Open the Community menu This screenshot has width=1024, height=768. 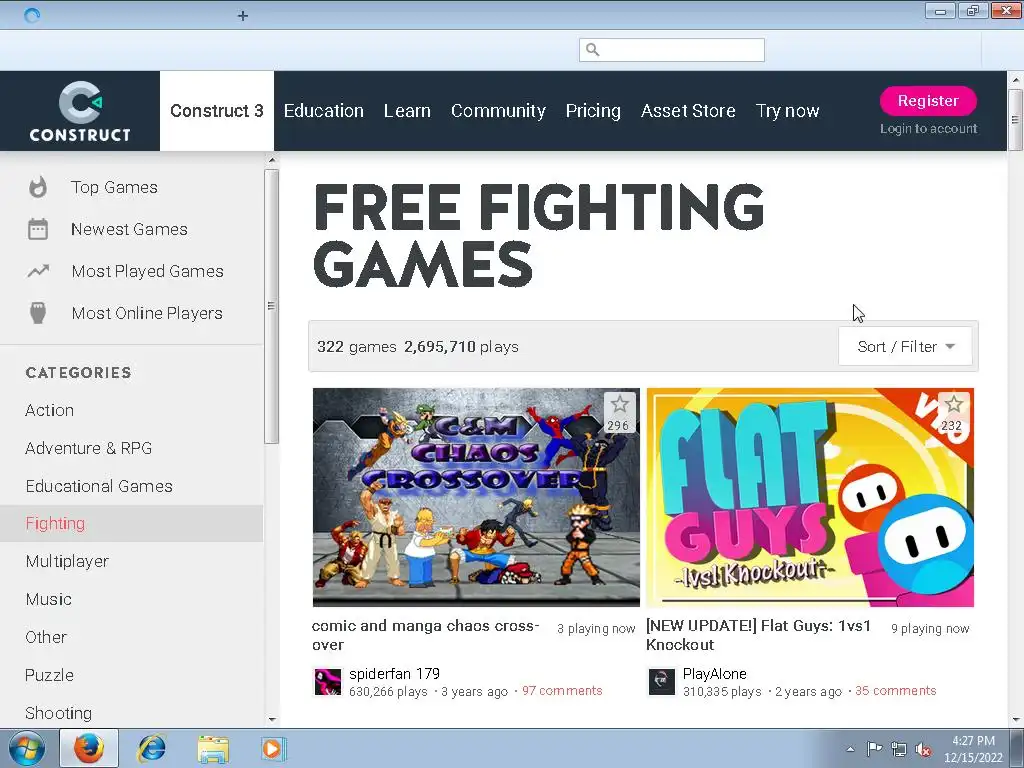click(x=498, y=111)
